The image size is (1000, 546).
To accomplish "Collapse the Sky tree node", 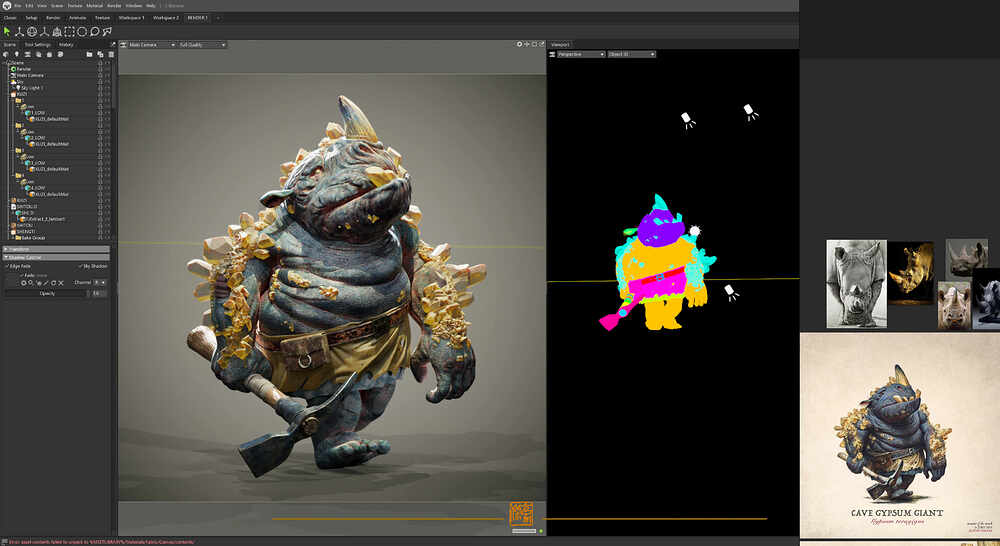I will click(10, 82).
